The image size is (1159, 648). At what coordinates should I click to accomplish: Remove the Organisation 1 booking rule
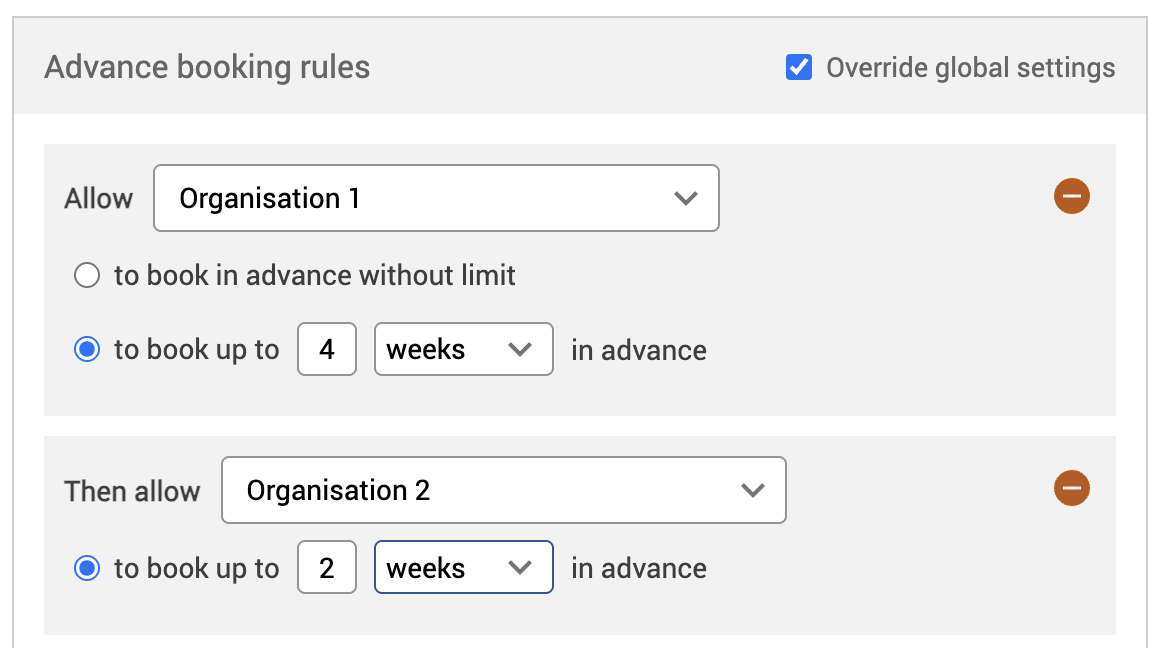[1071, 197]
